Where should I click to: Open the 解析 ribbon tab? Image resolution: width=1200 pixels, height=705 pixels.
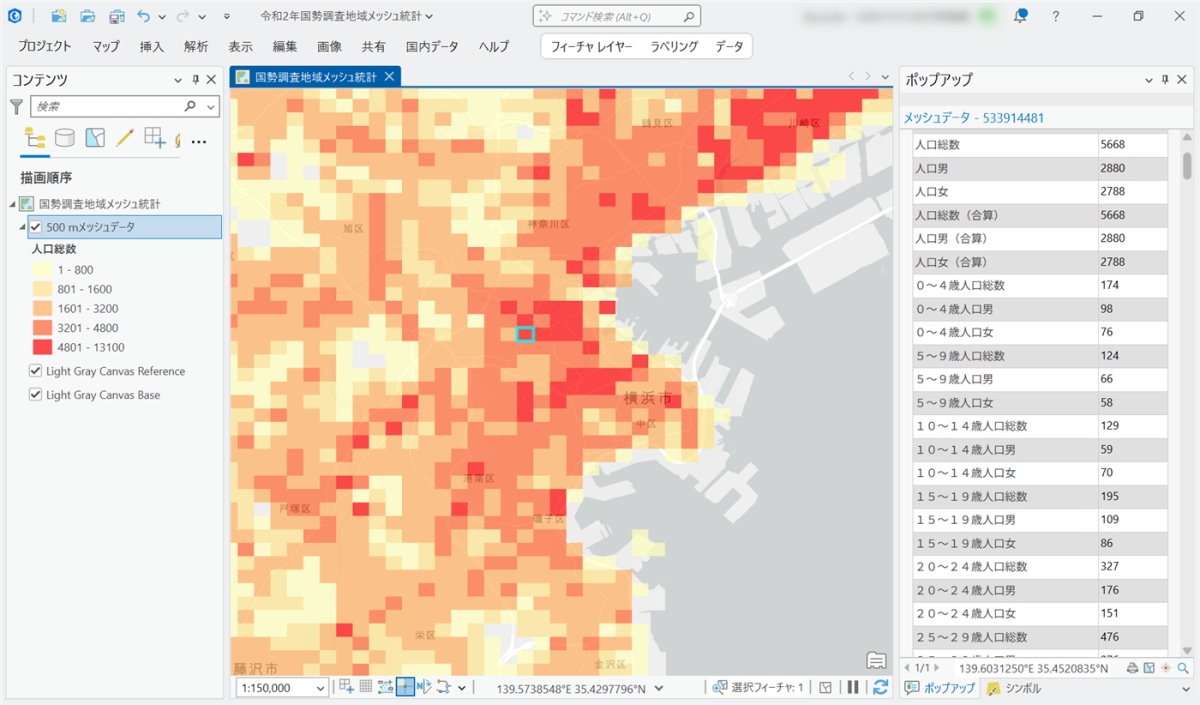tap(196, 46)
